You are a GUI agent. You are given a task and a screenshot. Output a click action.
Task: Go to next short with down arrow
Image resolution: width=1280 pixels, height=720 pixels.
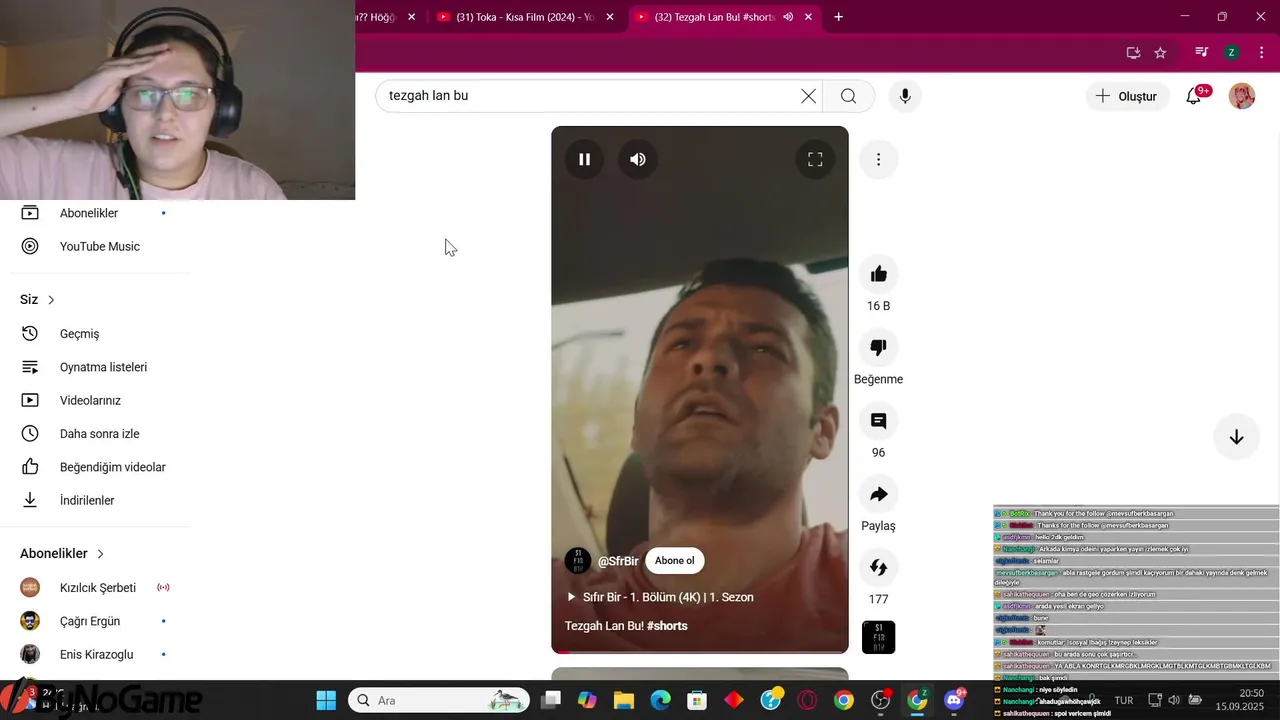1236,437
